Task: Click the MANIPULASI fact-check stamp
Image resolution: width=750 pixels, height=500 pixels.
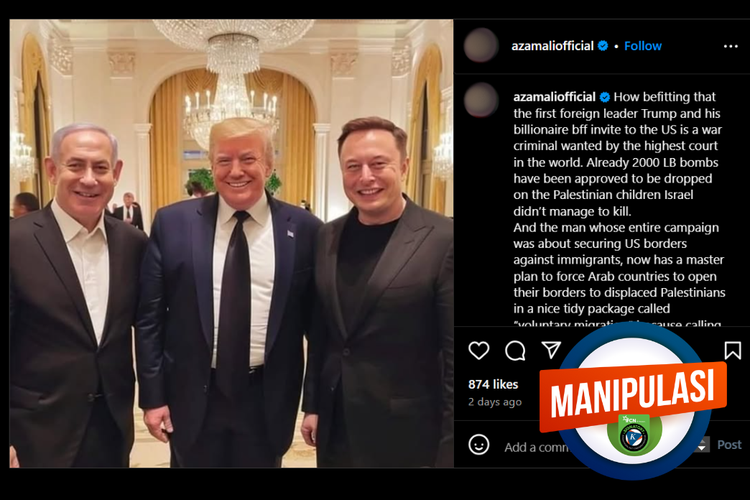Action: click(x=633, y=397)
